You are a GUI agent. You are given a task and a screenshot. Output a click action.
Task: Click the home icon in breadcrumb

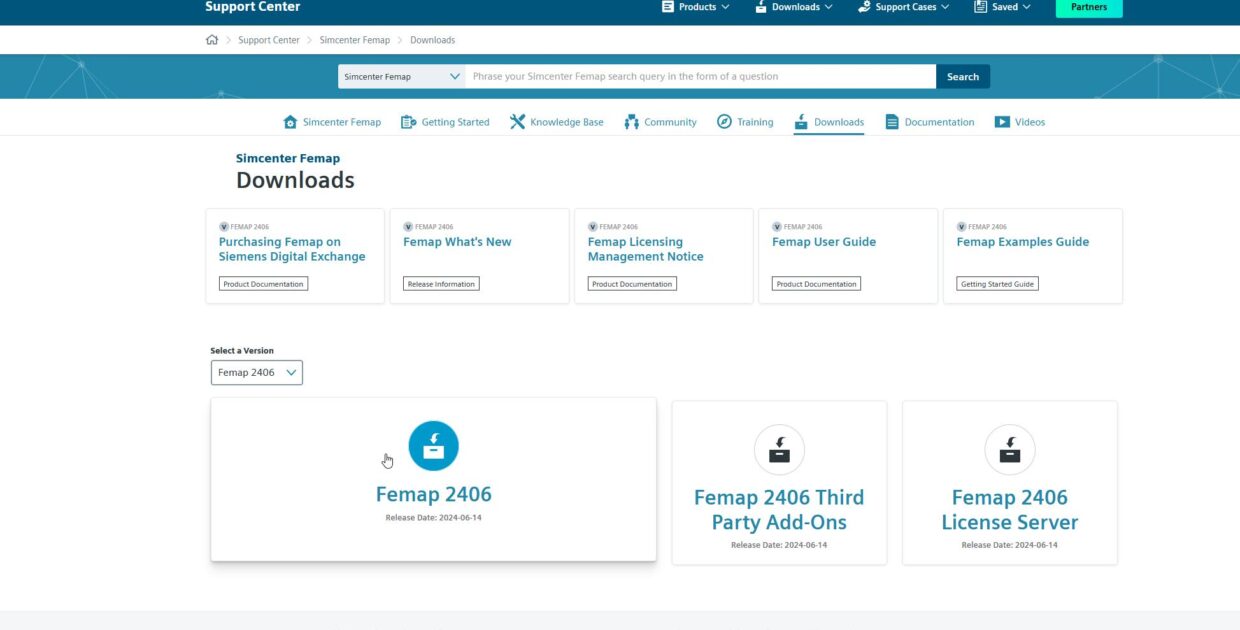coord(212,40)
